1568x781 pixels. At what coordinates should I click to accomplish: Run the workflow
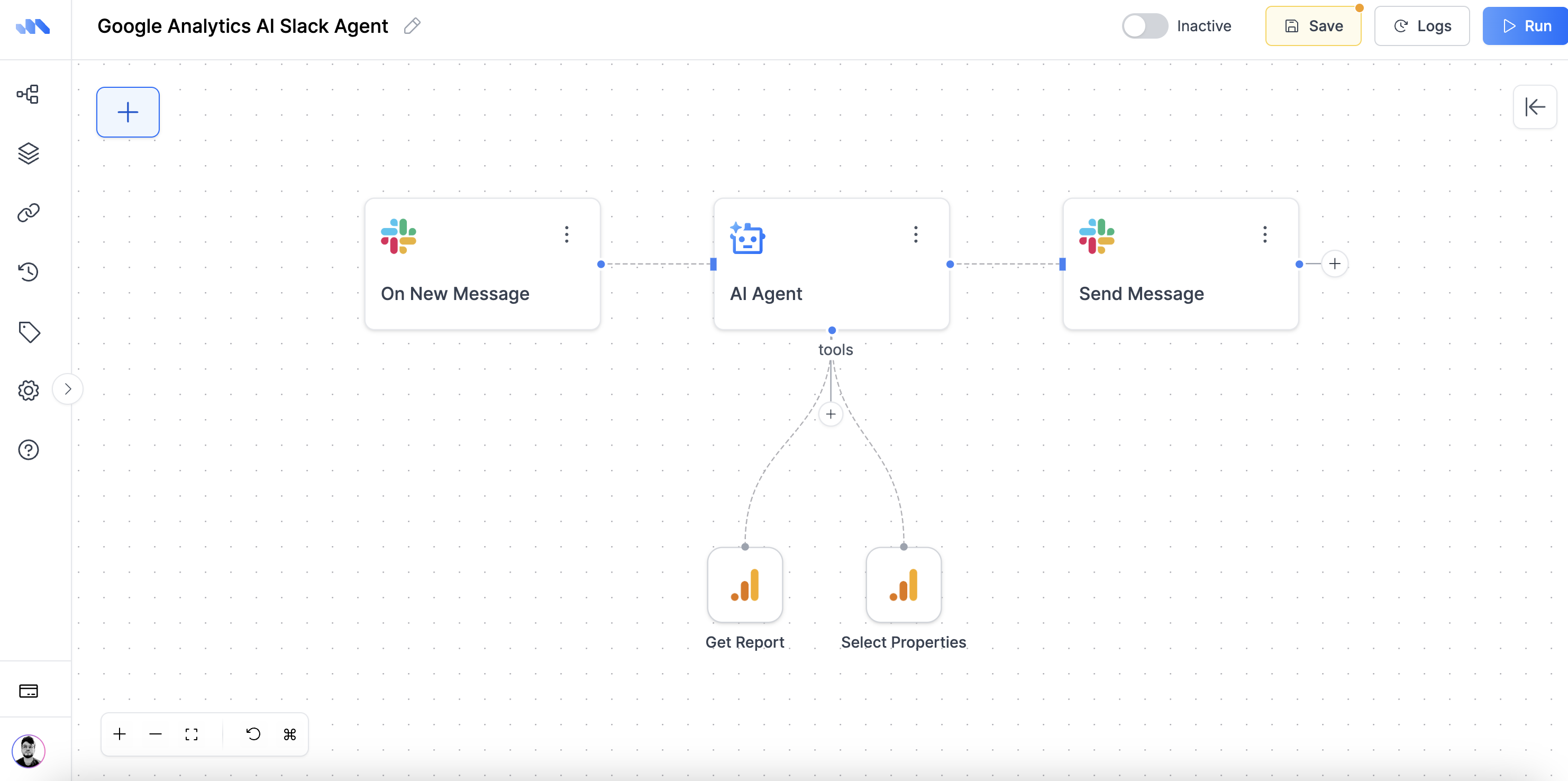pos(1526,26)
